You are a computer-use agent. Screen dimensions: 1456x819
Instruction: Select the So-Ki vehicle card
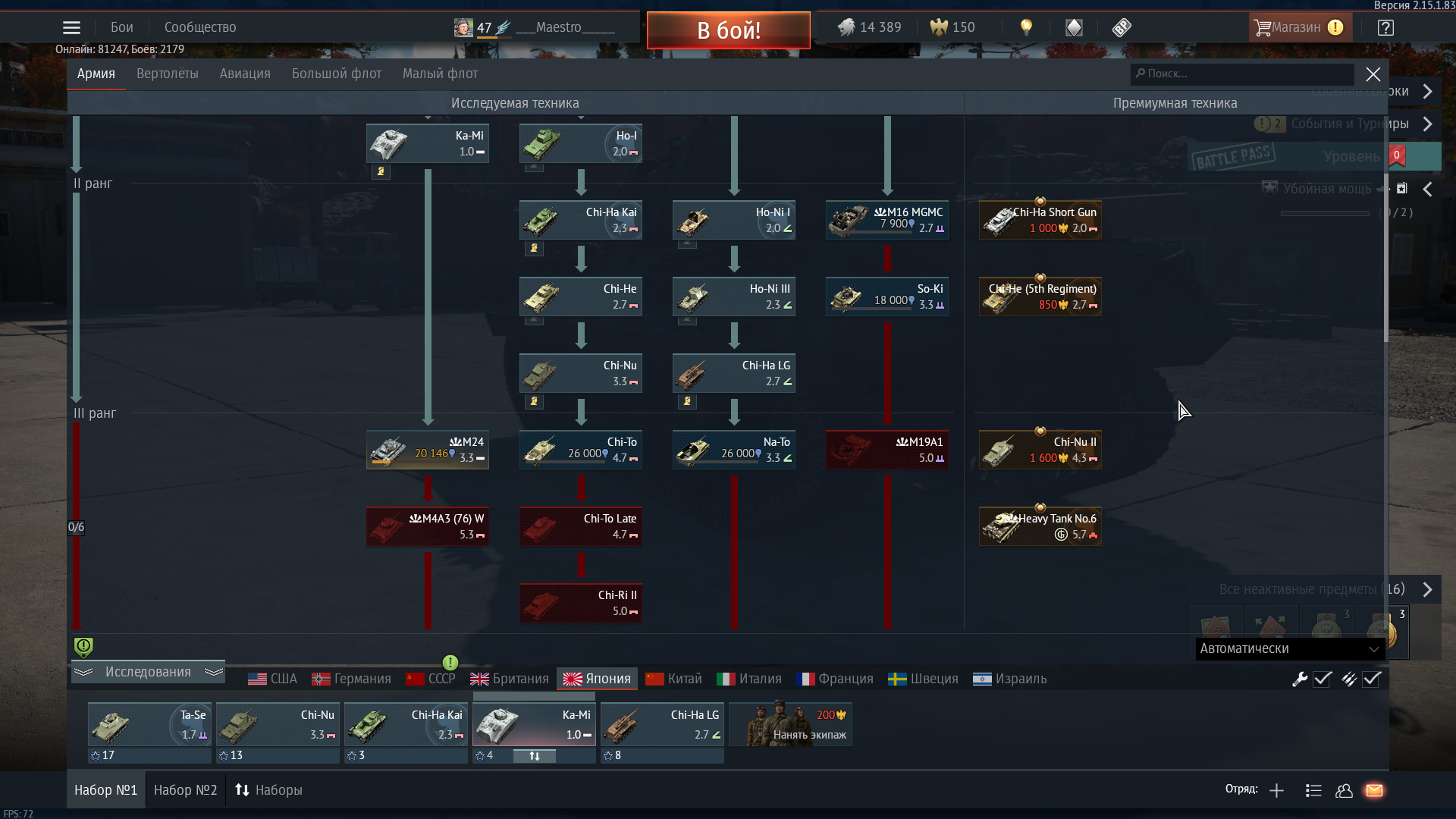pyautogui.click(x=887, y=297)
